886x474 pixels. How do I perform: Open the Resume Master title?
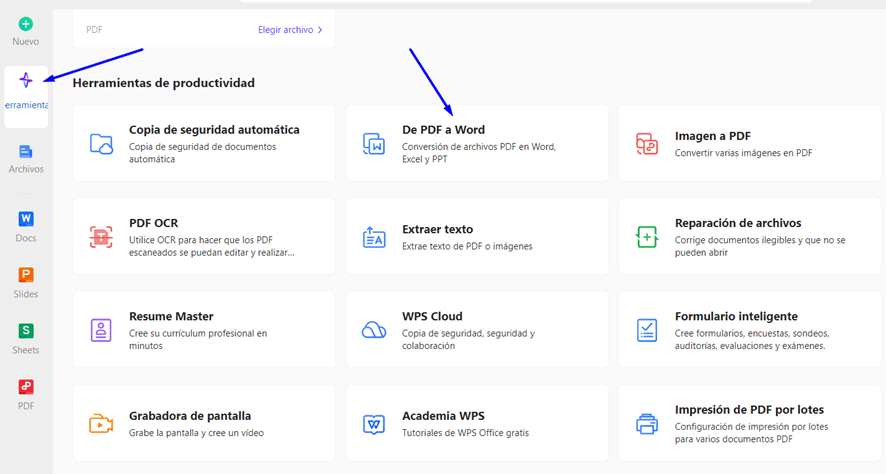click(x=171, y=316)
